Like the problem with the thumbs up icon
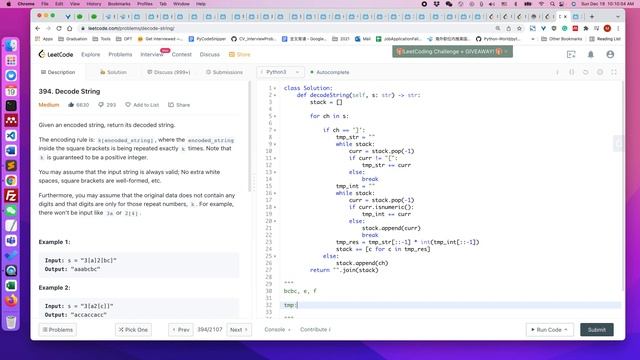This screenshot has width=640, height=360. [x=71, y=105]
